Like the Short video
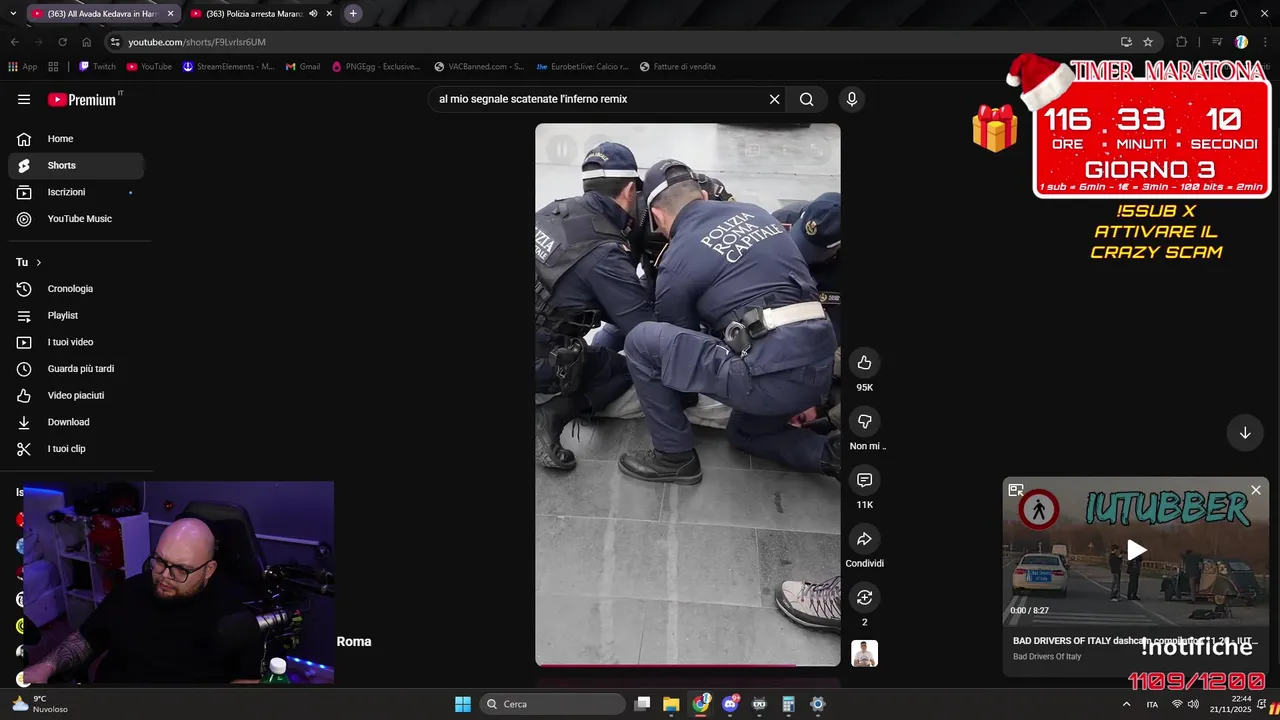The height and width of the screenshot is (720, 1280). [x=865, y=363]
